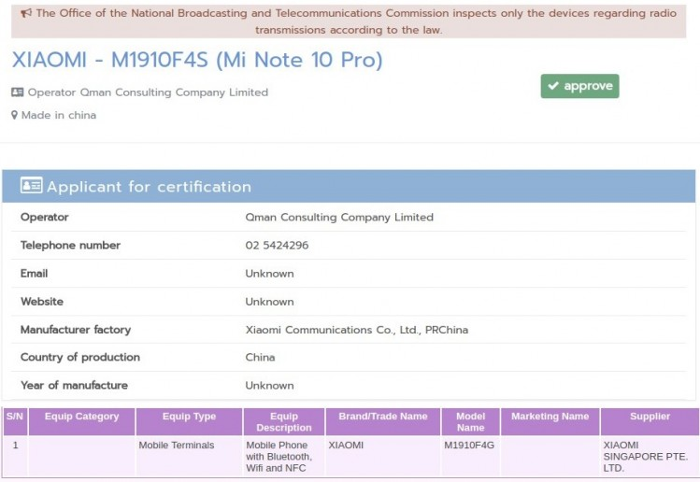The image size is (700, 482).
Task: Click the green approve button
Action: pyautogui.click(x=579, y=86)
